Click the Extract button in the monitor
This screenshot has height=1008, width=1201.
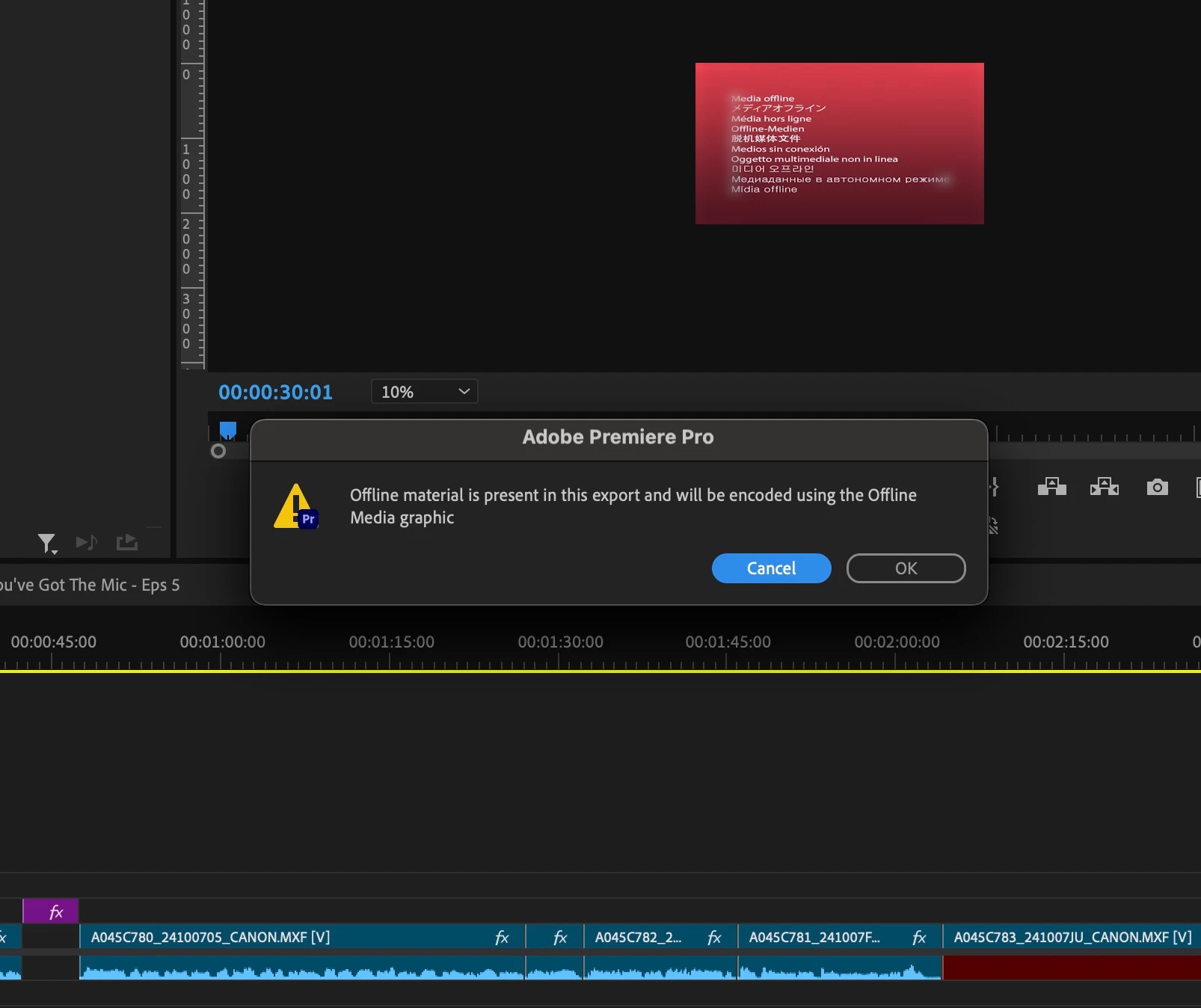[x=1105, y=488]
